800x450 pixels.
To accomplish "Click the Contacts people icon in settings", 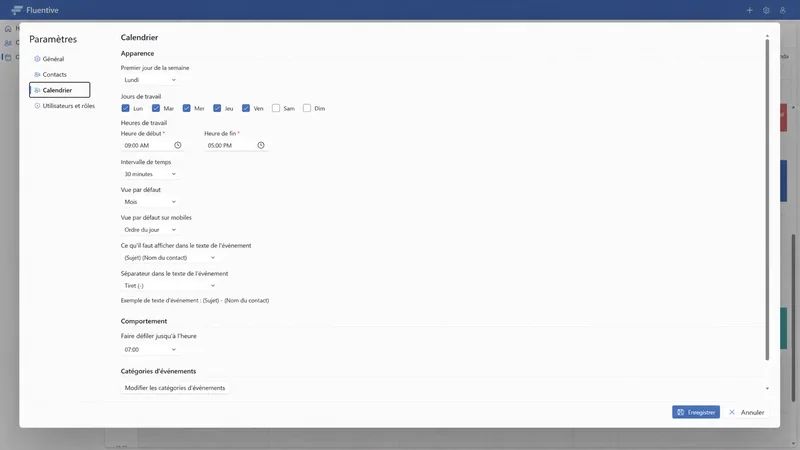I will point(37,74).
